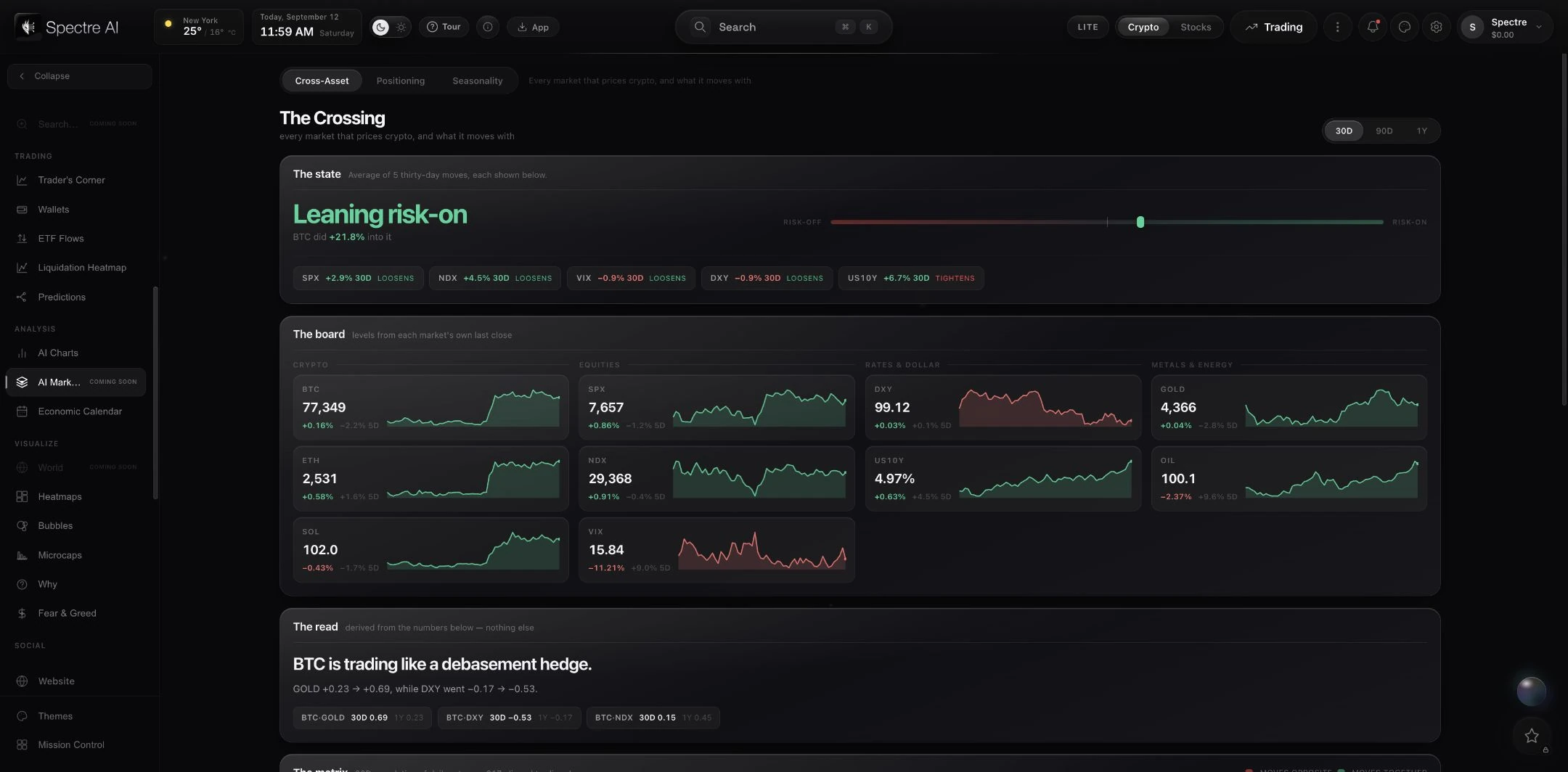Screen dimensions: 1568x772
Task: Open the OIL 100.1 card
Action: (x=1289, y=479)
